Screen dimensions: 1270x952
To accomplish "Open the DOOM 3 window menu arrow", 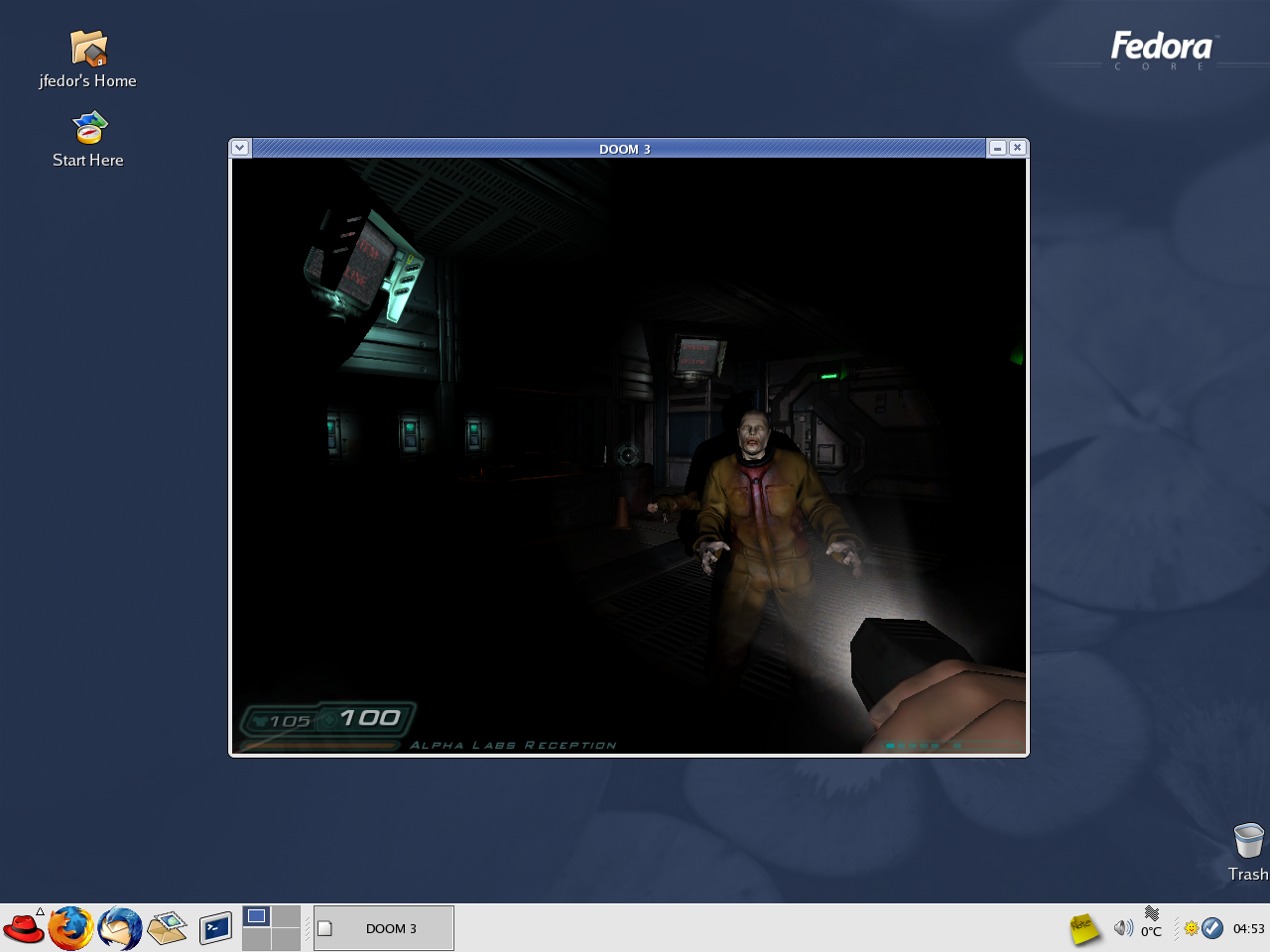I will pos(239,148).
